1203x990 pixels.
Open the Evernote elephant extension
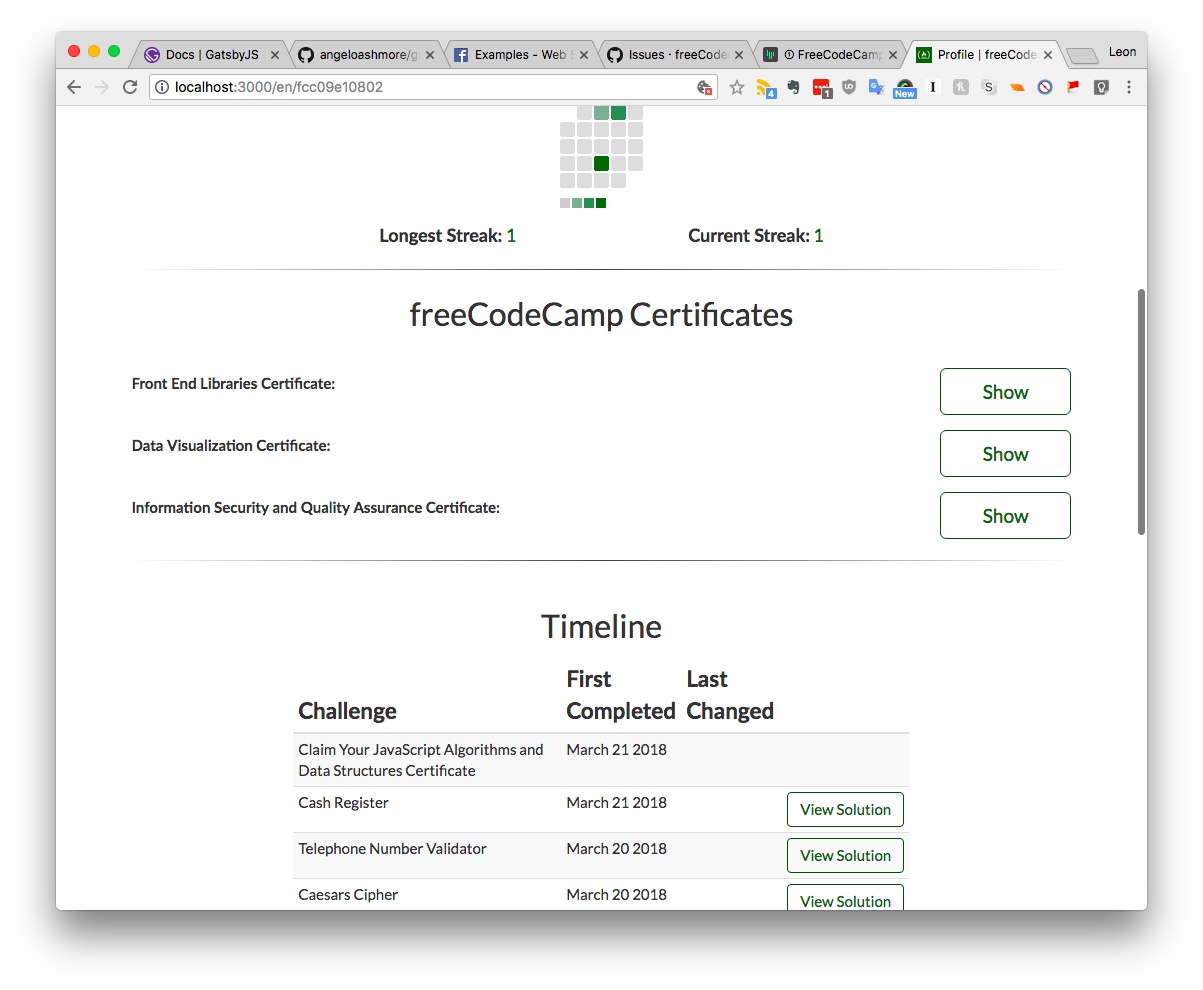point(793,87)
